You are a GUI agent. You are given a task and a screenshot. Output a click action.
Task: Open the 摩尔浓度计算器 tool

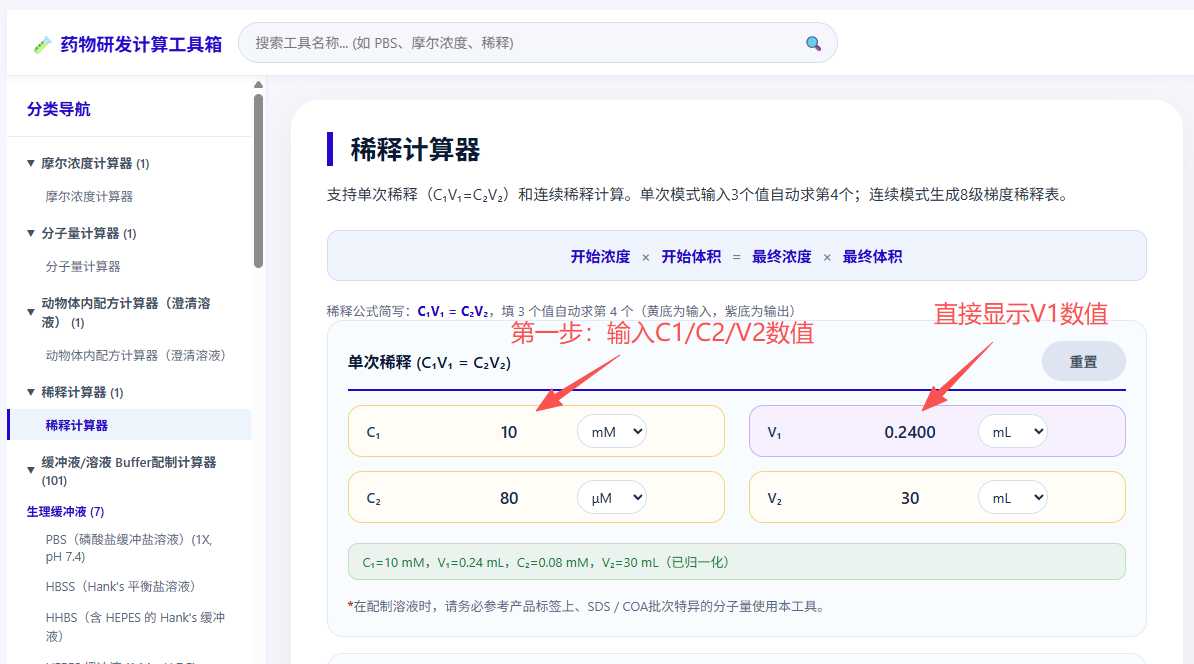tap(89, 196)
